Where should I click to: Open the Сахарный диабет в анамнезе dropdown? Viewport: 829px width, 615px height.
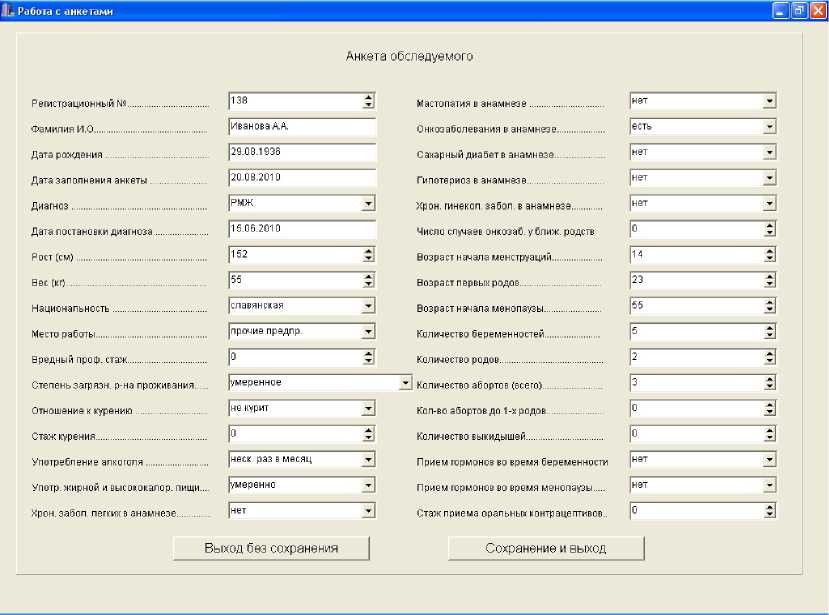coord(769,152)
